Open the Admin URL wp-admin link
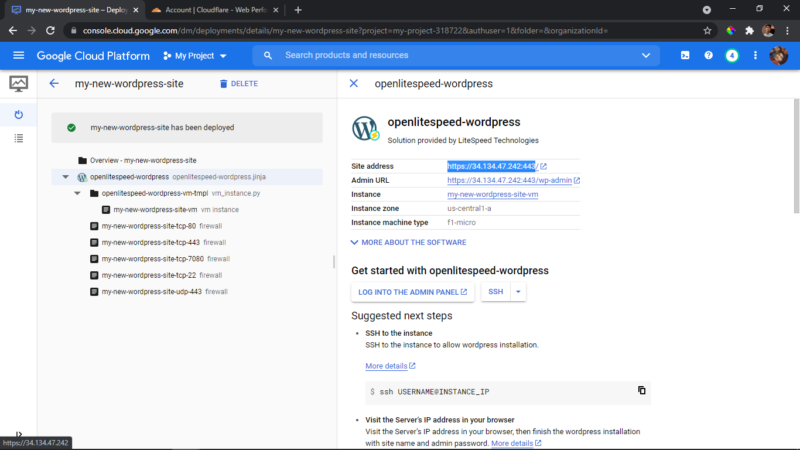The height and width of the screenshot is (450, 800). click(x=509, y=180)
